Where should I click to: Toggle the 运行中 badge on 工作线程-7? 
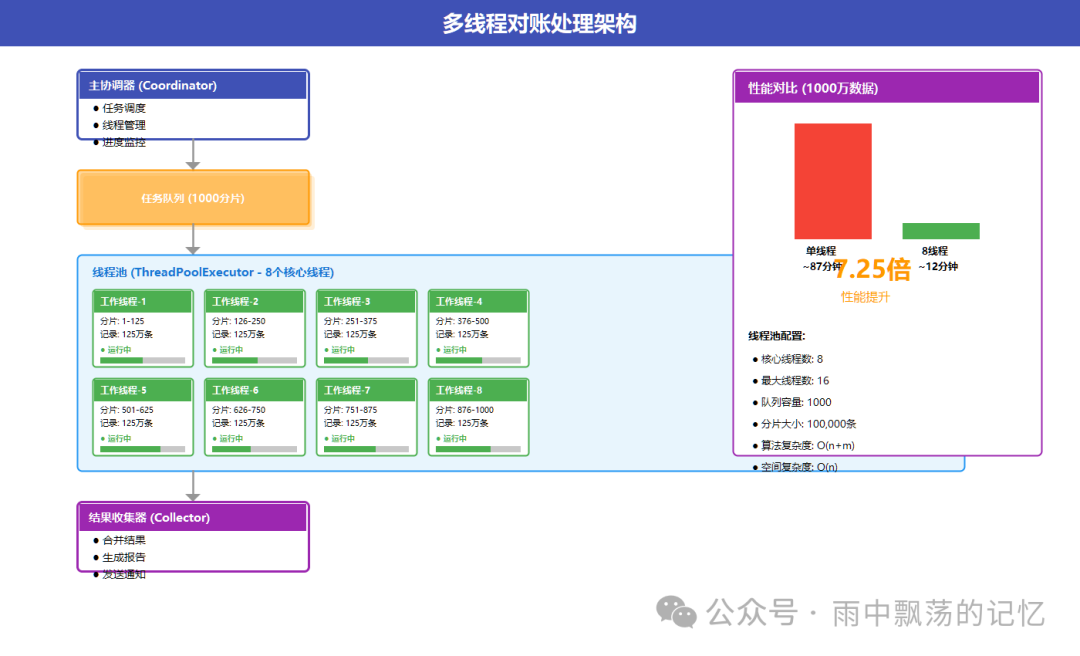pyautogui.click(x=342, y=439)
